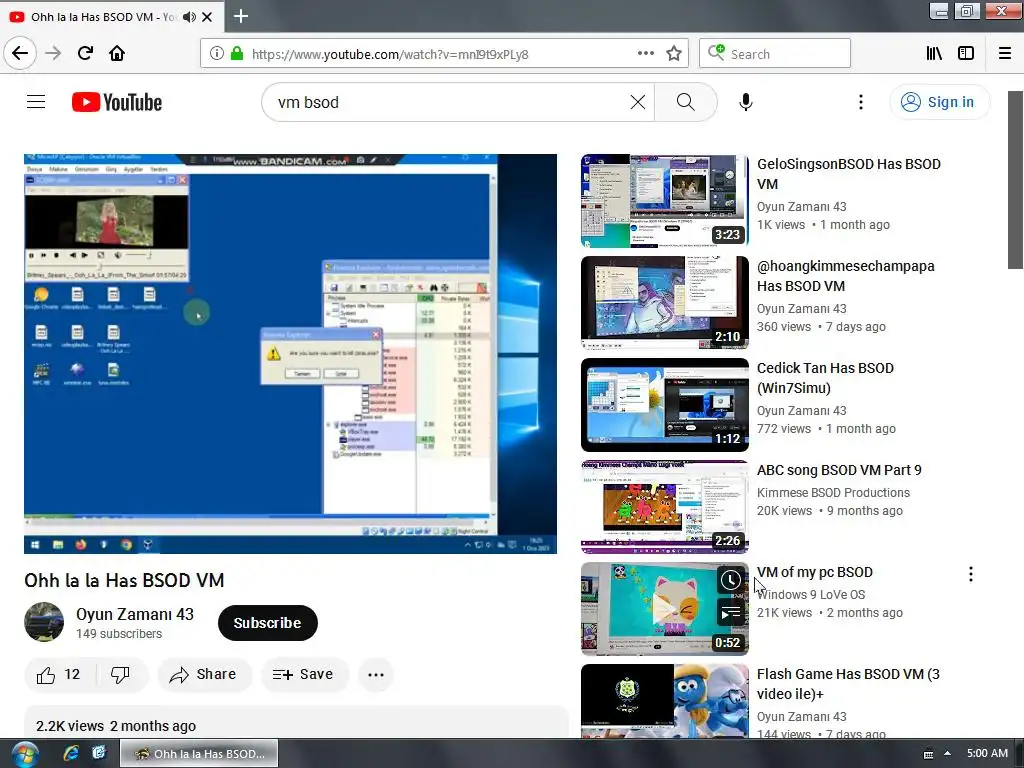This screenshot has width=1024, height=768.
Task: Open 'Cedick Tan Has BSOD (Win7Simu)' title
Action: point(825,377)
